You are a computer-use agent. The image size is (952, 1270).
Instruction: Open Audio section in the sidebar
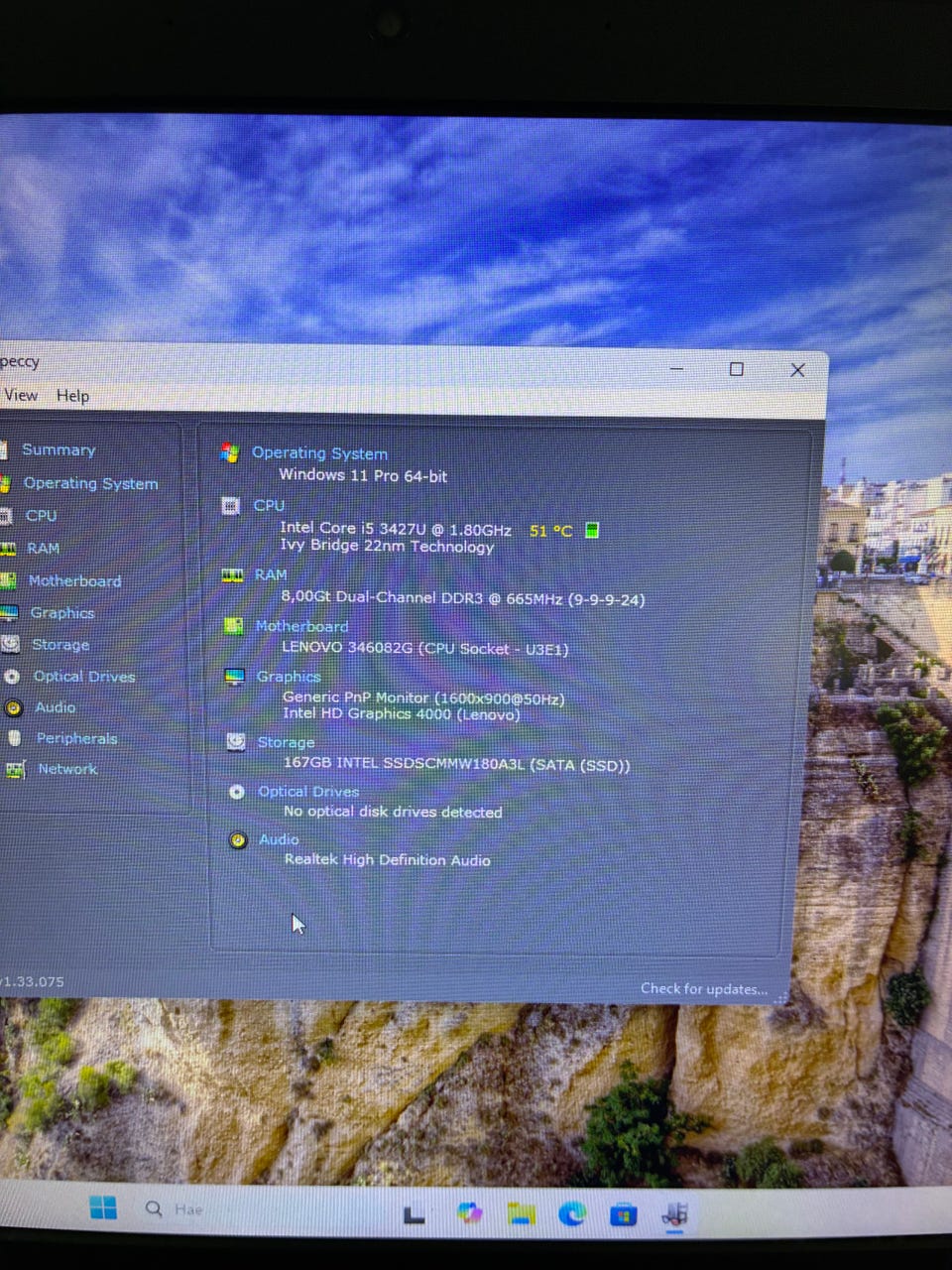pos(55,707)
